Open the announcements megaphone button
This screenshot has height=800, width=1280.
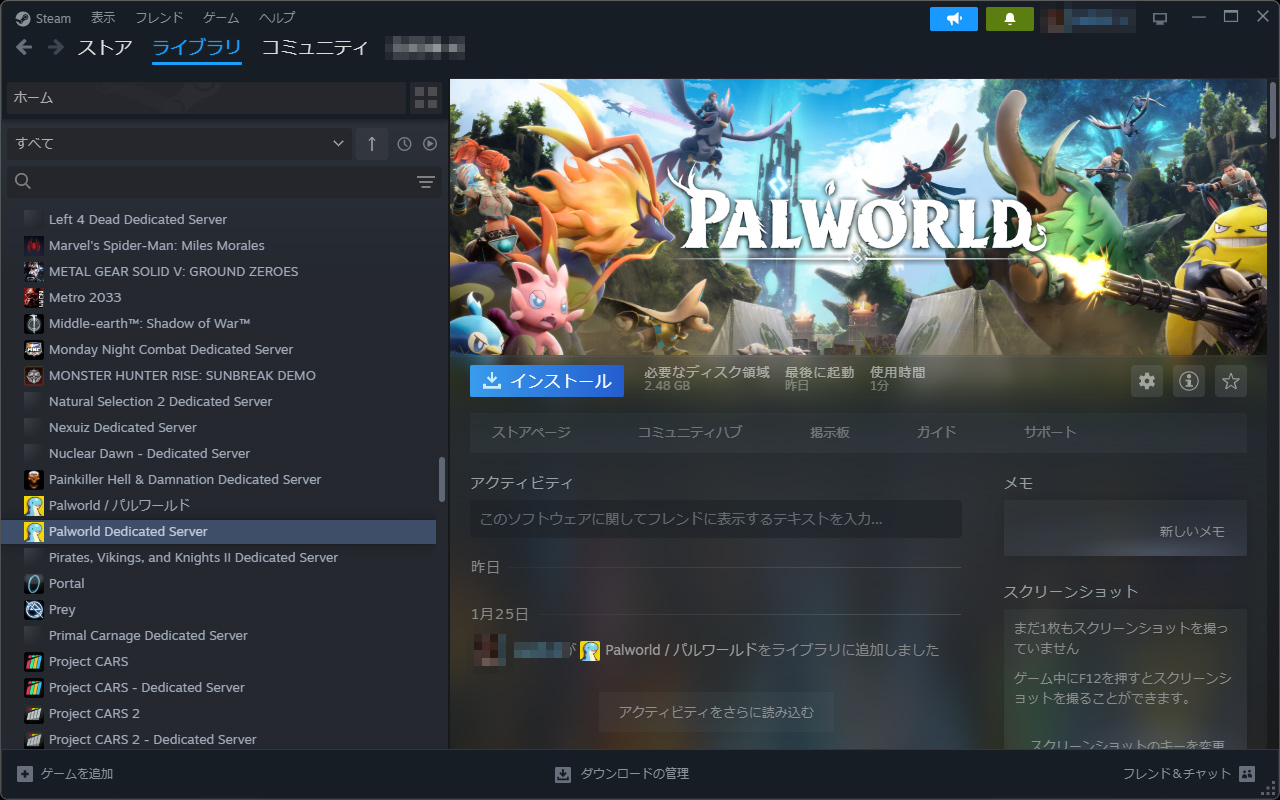(953, 19)
